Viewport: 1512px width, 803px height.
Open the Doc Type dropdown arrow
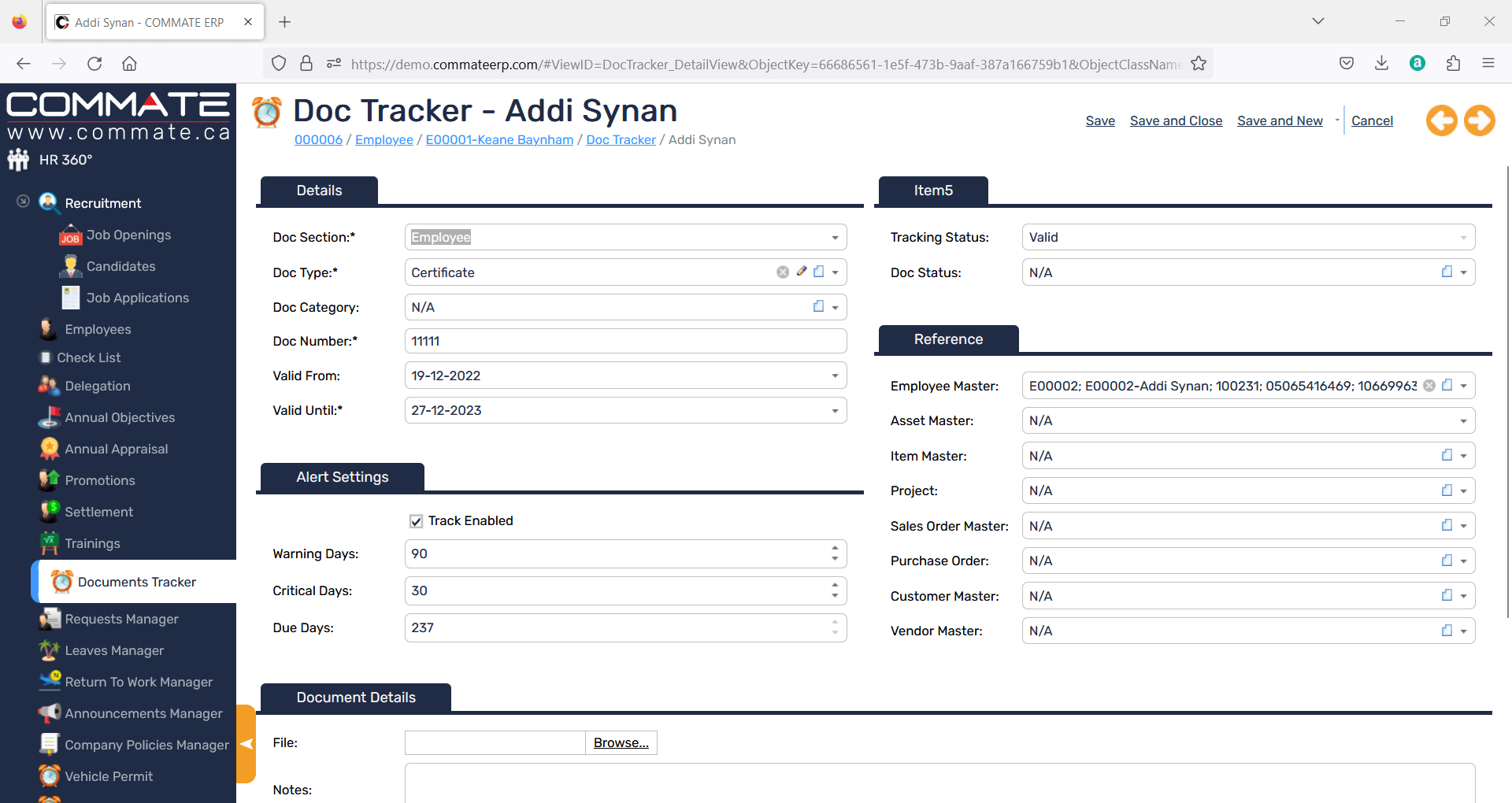tap(835, 272)
